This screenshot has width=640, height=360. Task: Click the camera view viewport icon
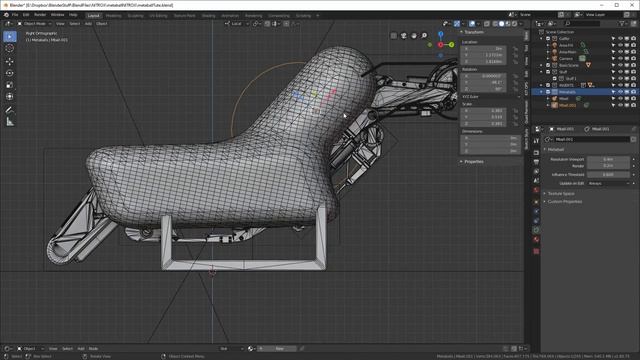coord(404,36)
